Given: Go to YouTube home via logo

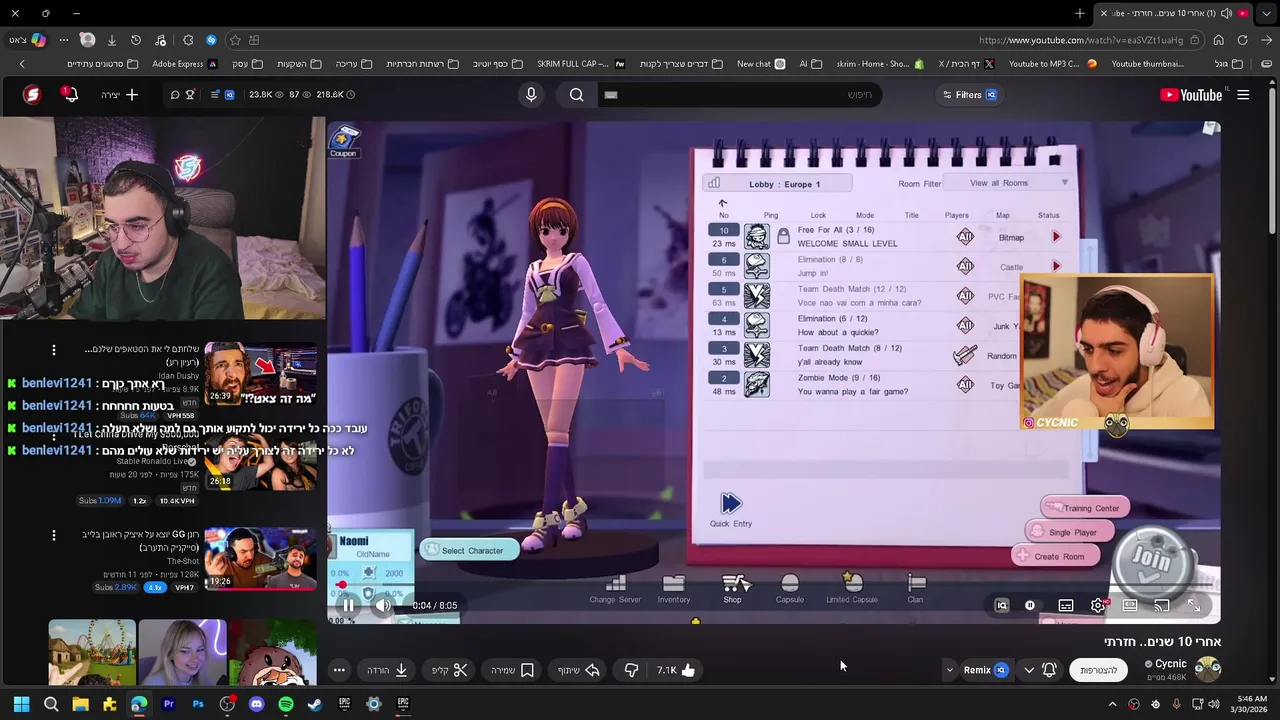Looking at the screenshot, I should pos(1191,95).
